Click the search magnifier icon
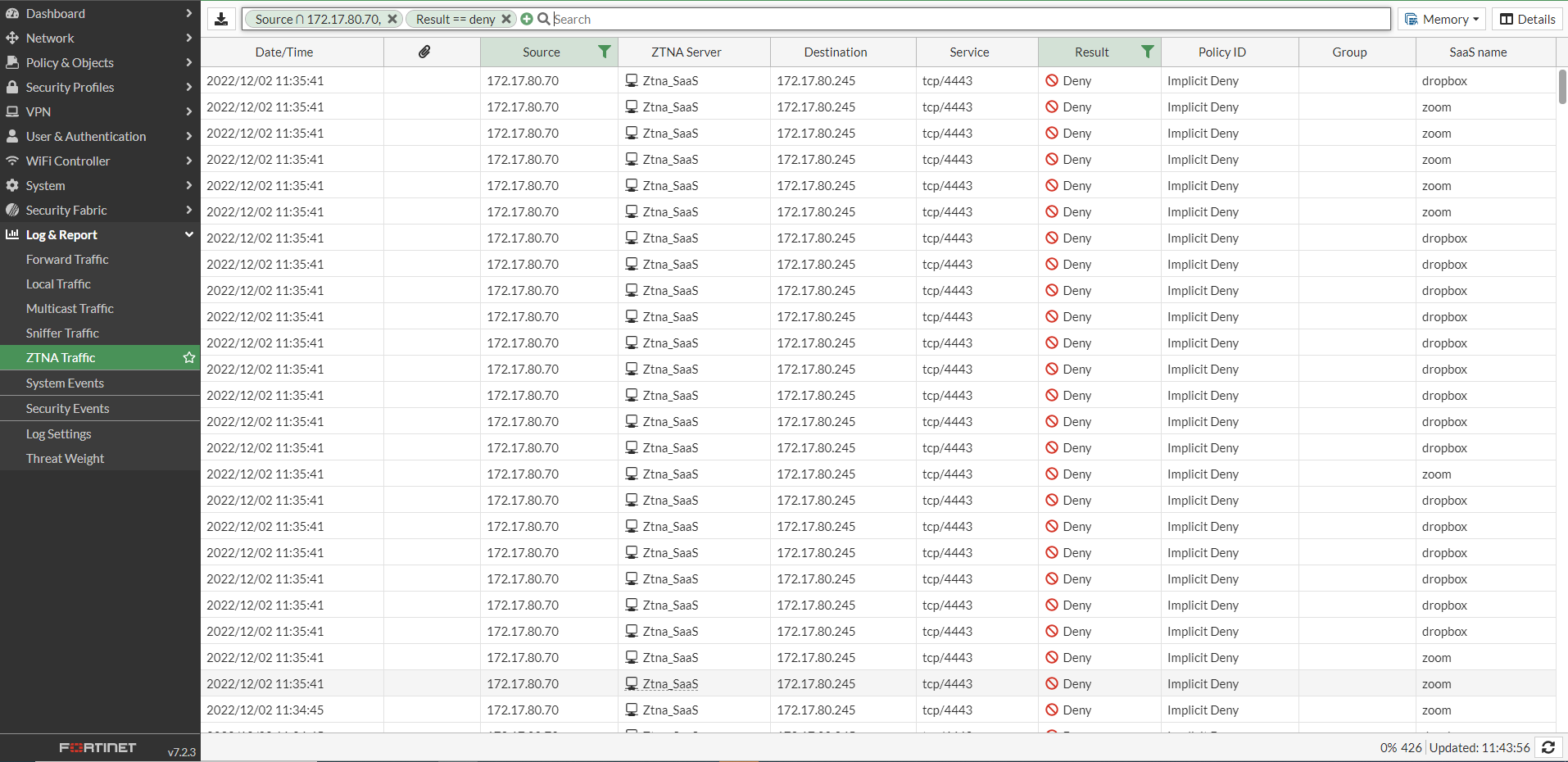The image size is (1568, 762). [542, 18]
